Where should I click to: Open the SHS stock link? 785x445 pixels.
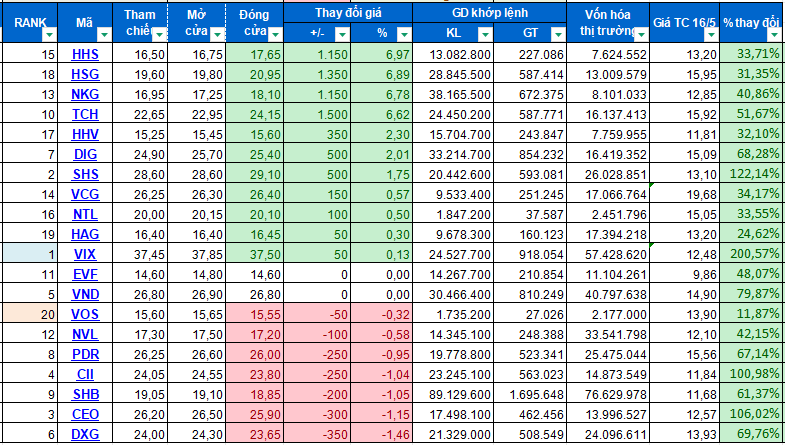pyautogui.click(x=85, y=174)
